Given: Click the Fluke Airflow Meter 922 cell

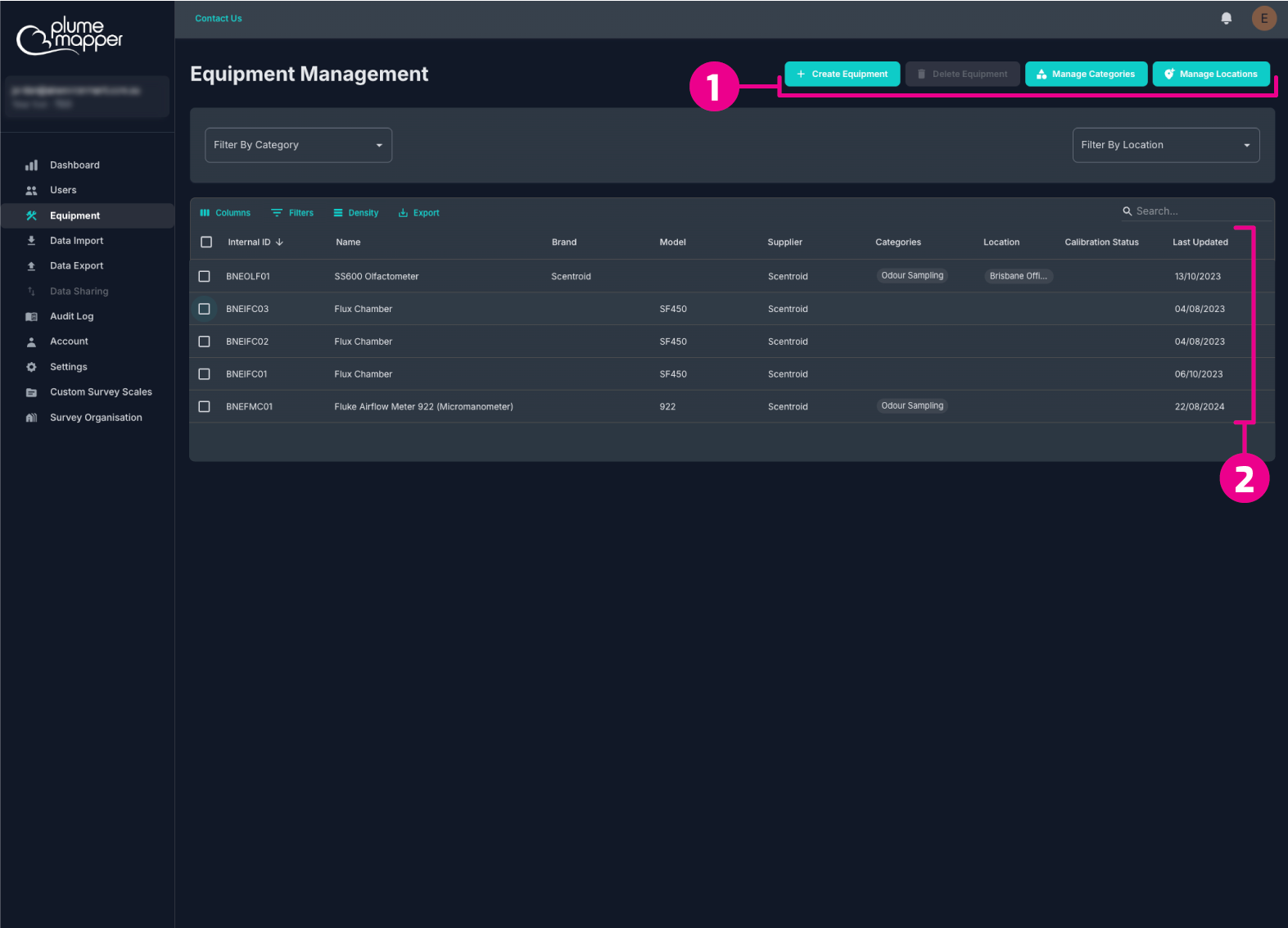Looking at the screenshot, I should click(423, 407).
